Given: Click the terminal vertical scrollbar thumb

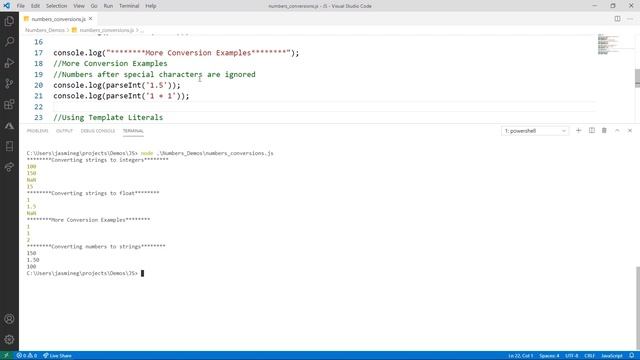Looking at the screenshot, I should (638, 308).
